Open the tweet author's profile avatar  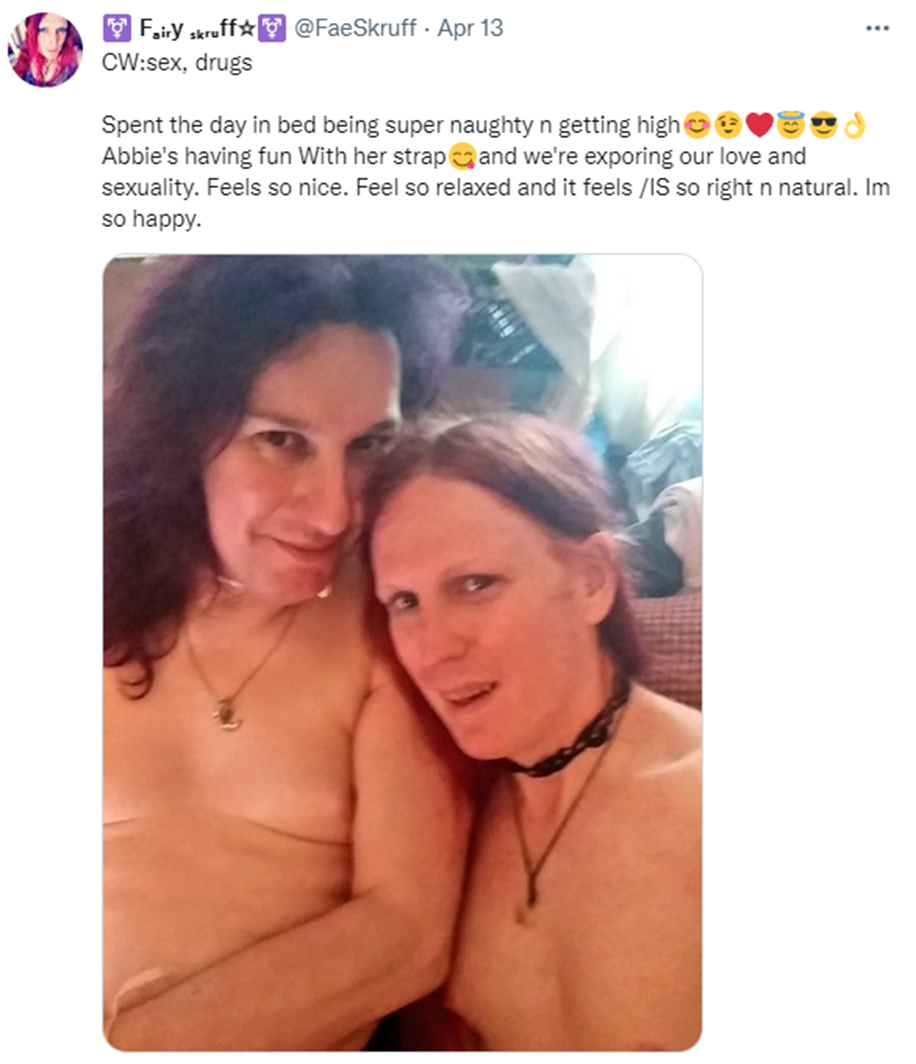pyautogui.click(x=45, y=50)
